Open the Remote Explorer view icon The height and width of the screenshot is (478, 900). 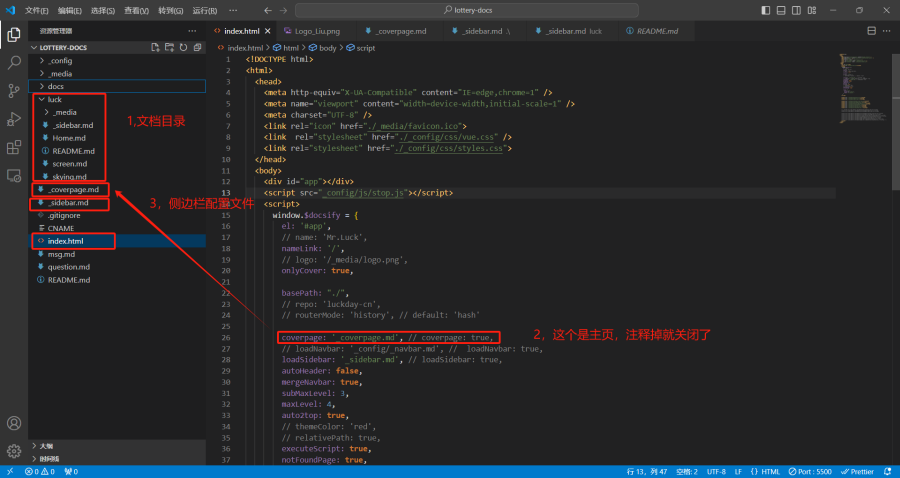pos(14,176)
